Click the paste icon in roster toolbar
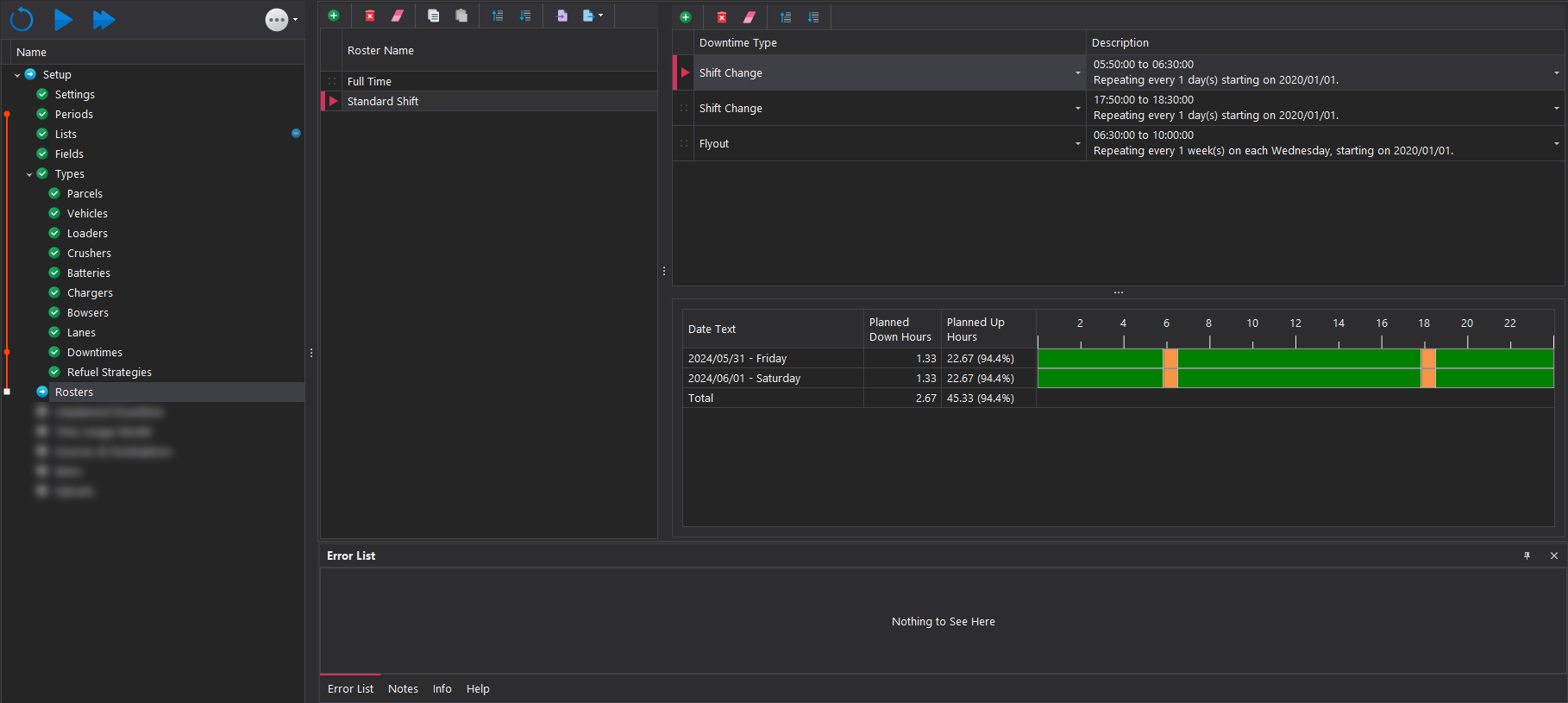 coord(461,16)
